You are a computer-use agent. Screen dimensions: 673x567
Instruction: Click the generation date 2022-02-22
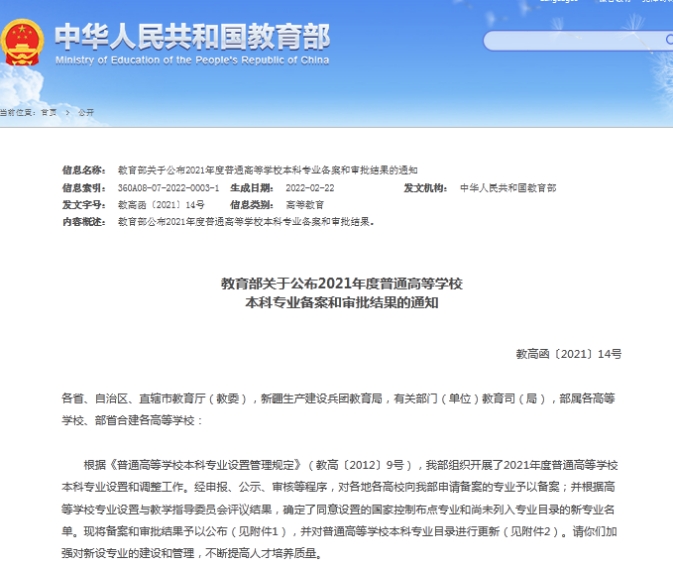pyautogui.click(x=310, y=188)
